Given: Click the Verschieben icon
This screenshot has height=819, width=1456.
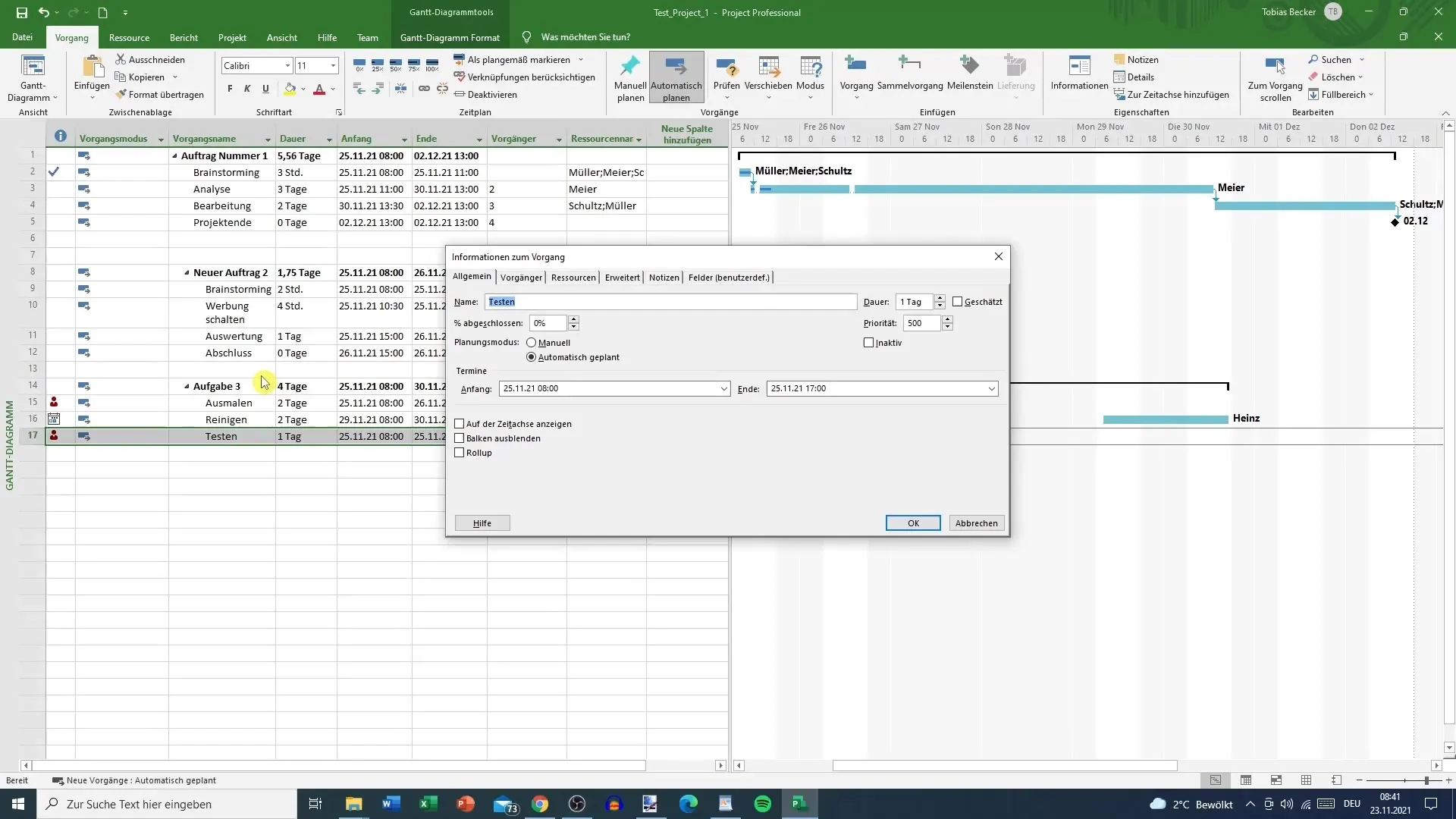Looking at the screenshot, I should coord(768,66).
